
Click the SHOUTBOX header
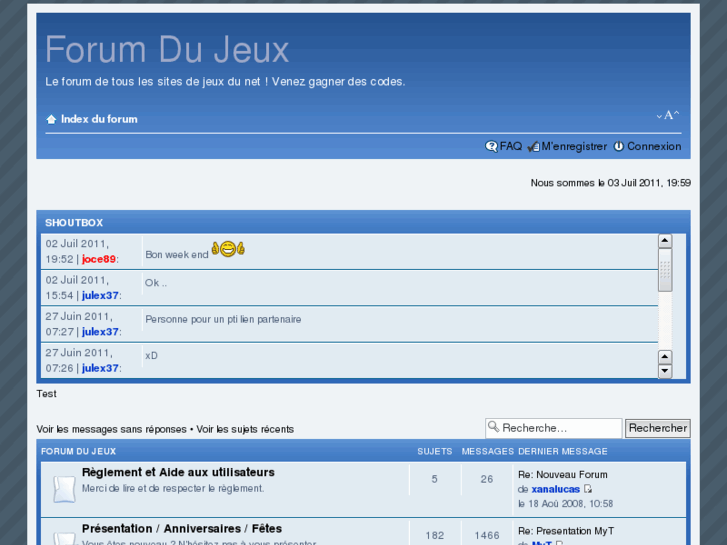click(x=74, y=223)
